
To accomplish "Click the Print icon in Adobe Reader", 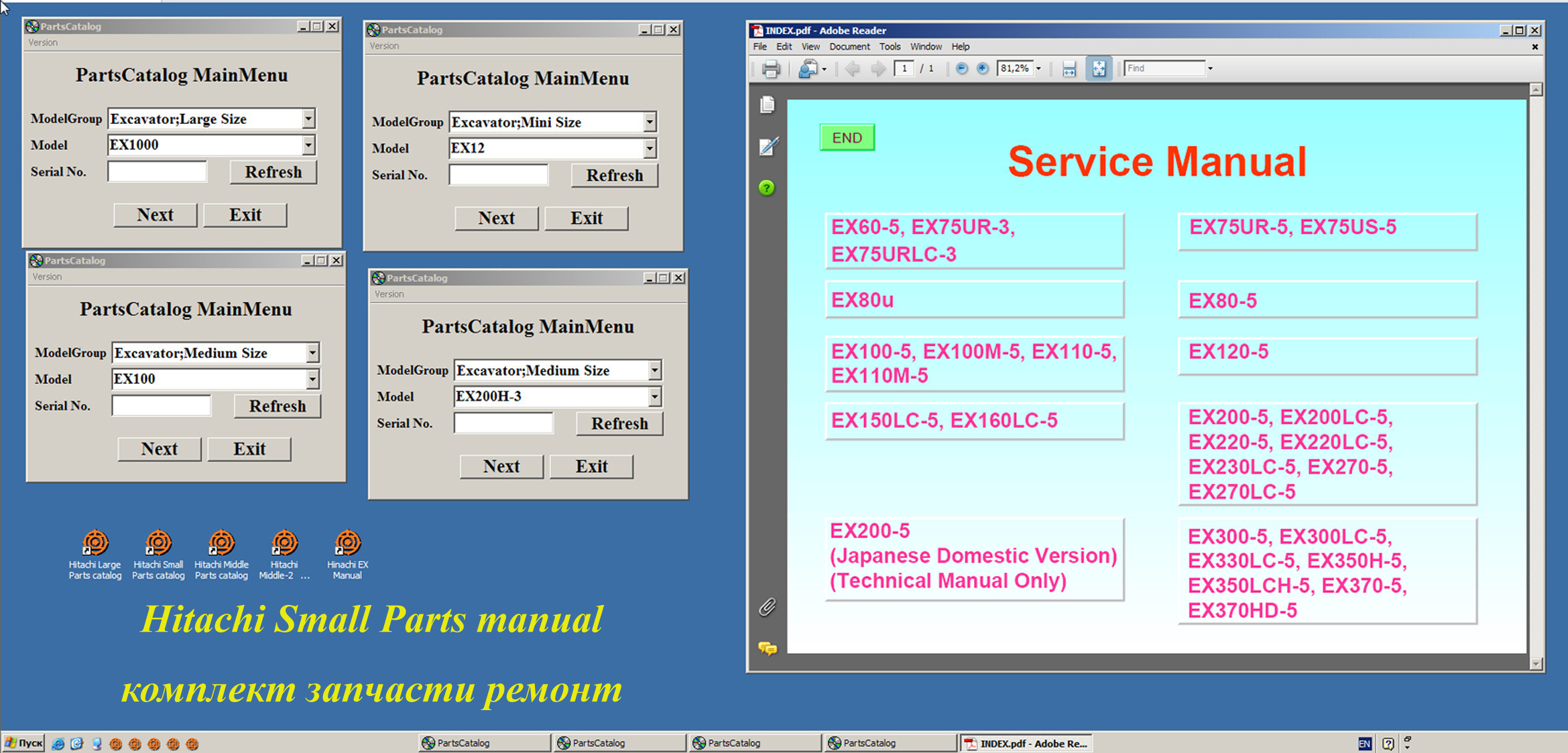I will coord(771,68).
